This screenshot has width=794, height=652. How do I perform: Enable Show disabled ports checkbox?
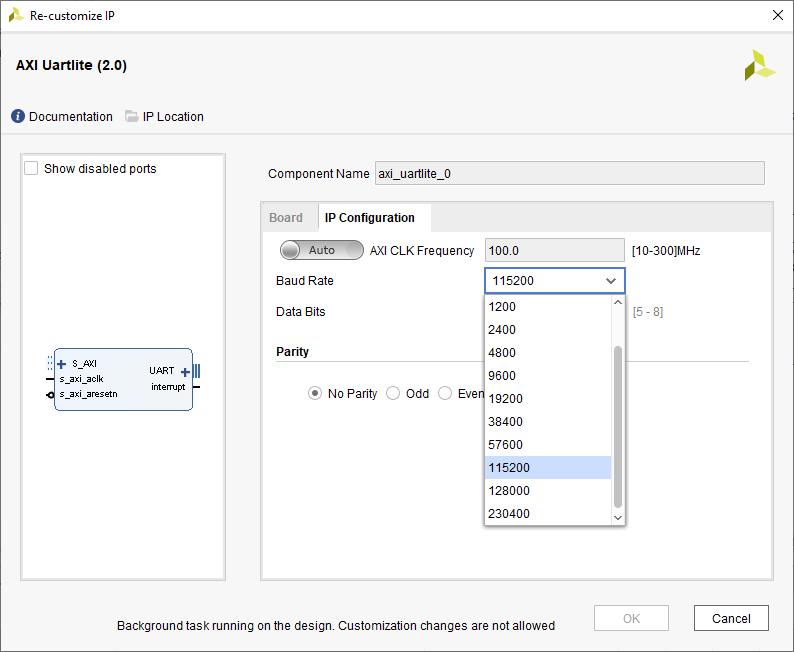tap(32, 169)
